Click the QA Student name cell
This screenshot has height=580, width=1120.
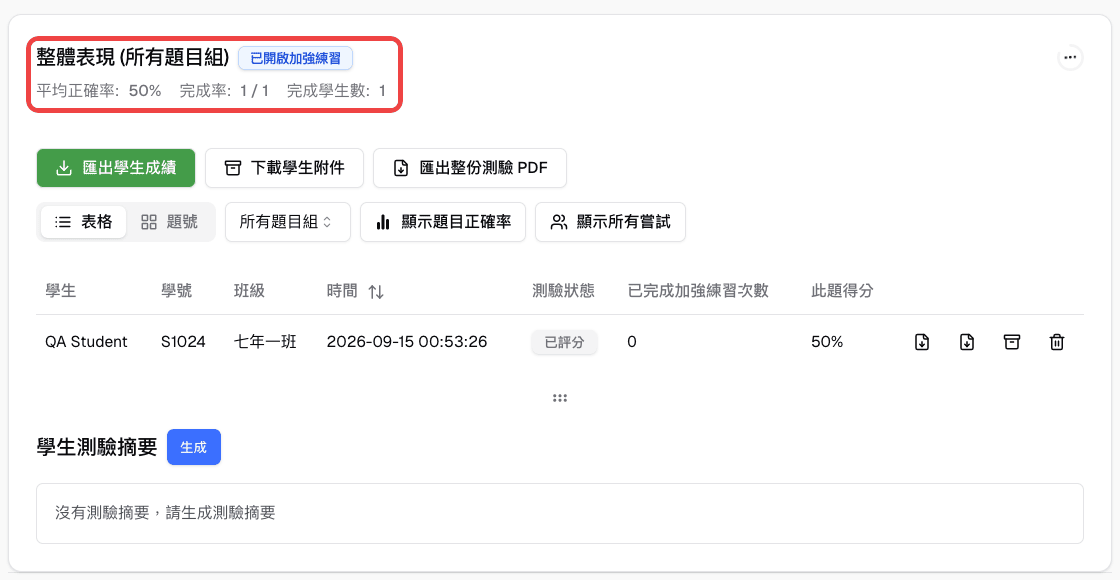(x=86, y=342)
